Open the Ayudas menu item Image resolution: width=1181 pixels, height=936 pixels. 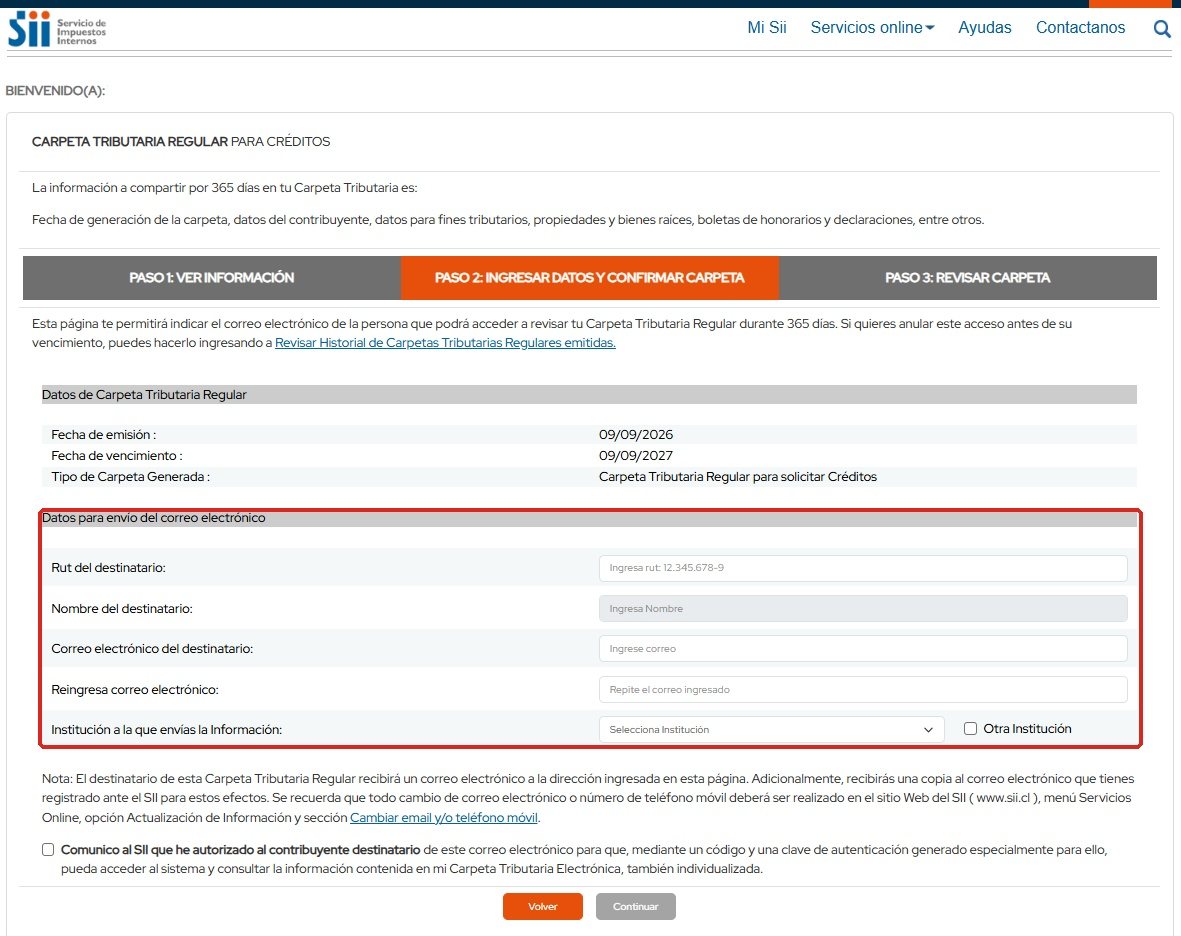click(984, 28)
